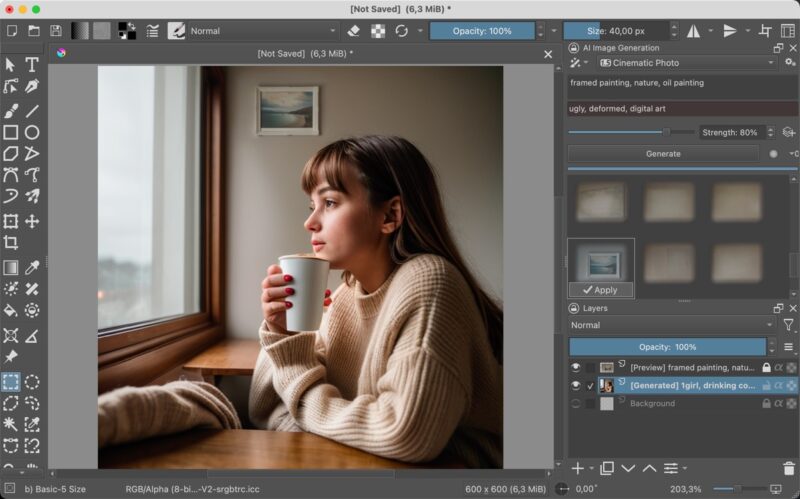This screenshot has width=800, height=499.
Task: Adjust the brush Size slider
Action: [x=616, y=31]
